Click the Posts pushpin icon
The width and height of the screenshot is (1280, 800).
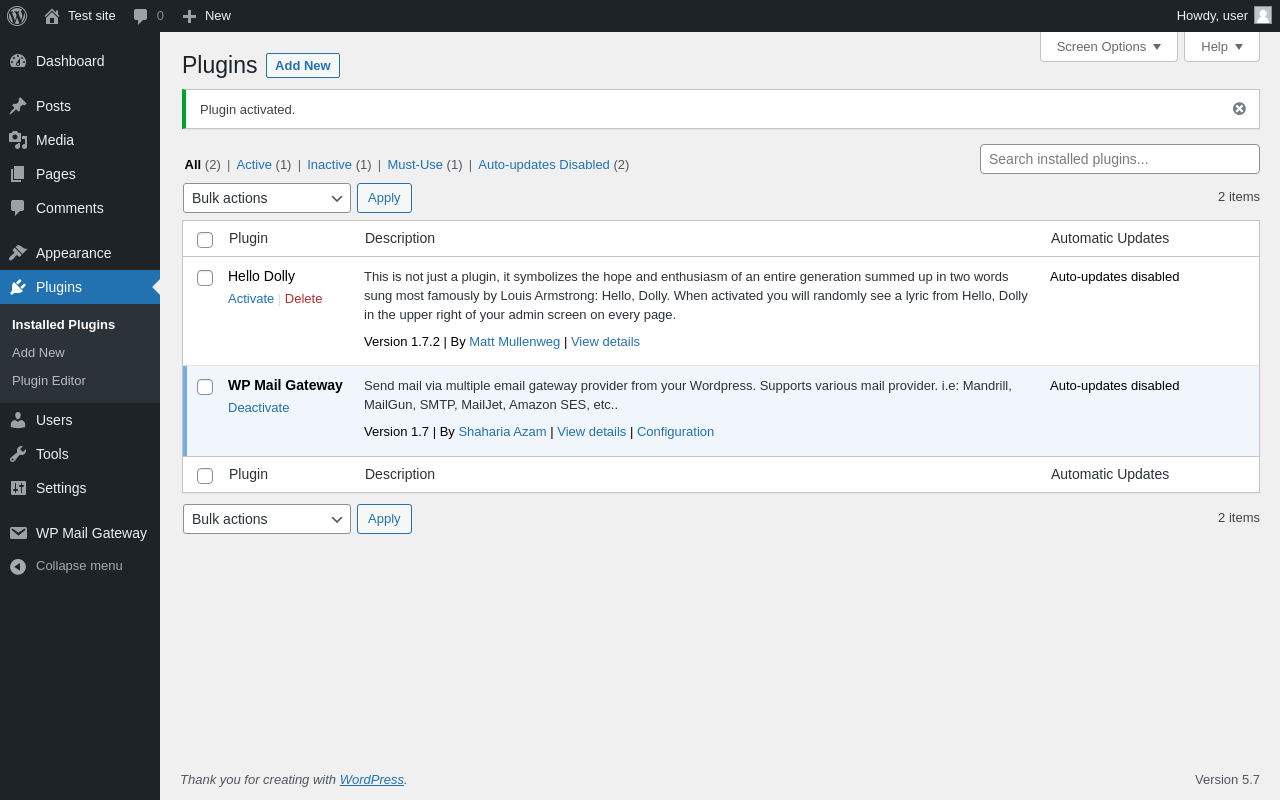18,106
